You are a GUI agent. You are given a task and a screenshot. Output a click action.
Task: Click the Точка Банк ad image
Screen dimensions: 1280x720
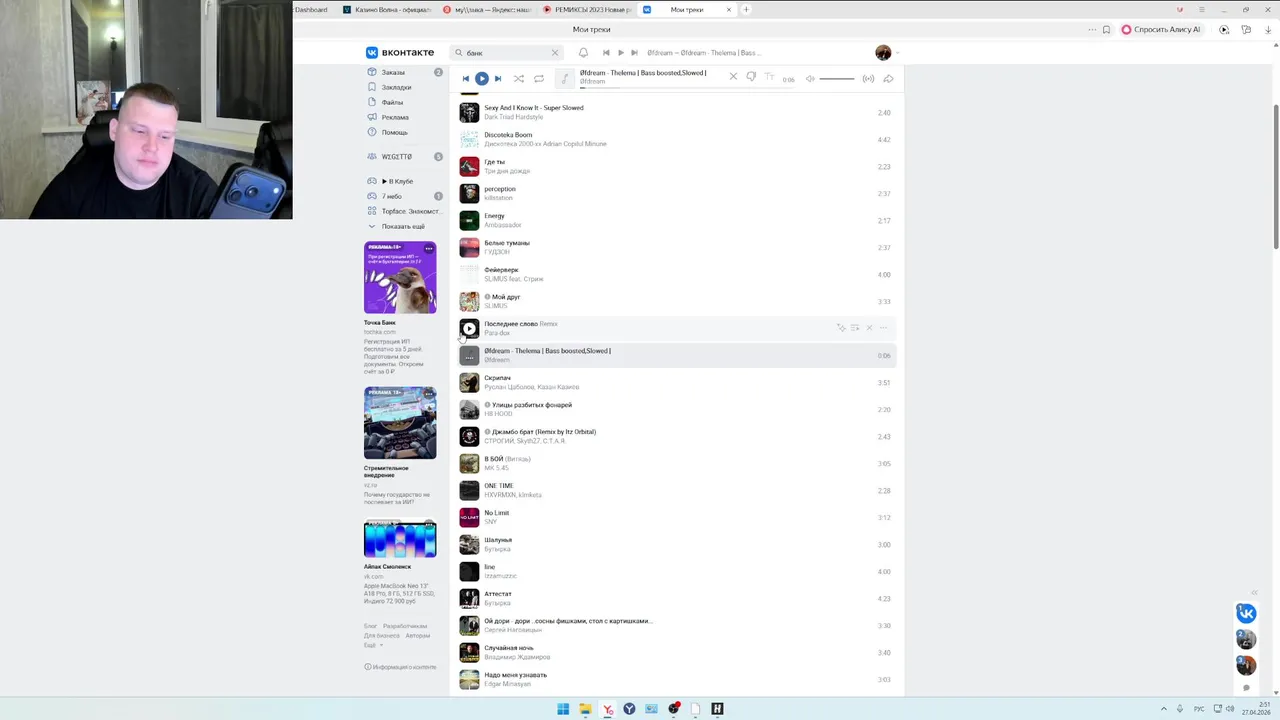400,277
